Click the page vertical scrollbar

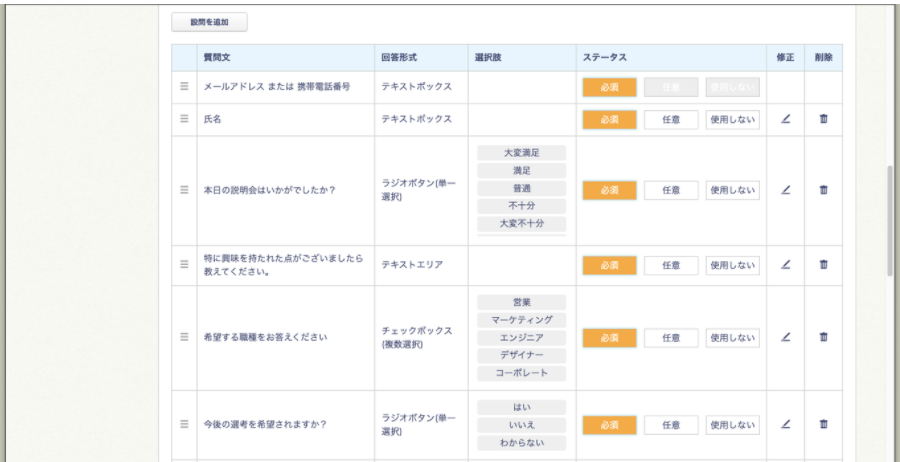click(889, 220)
